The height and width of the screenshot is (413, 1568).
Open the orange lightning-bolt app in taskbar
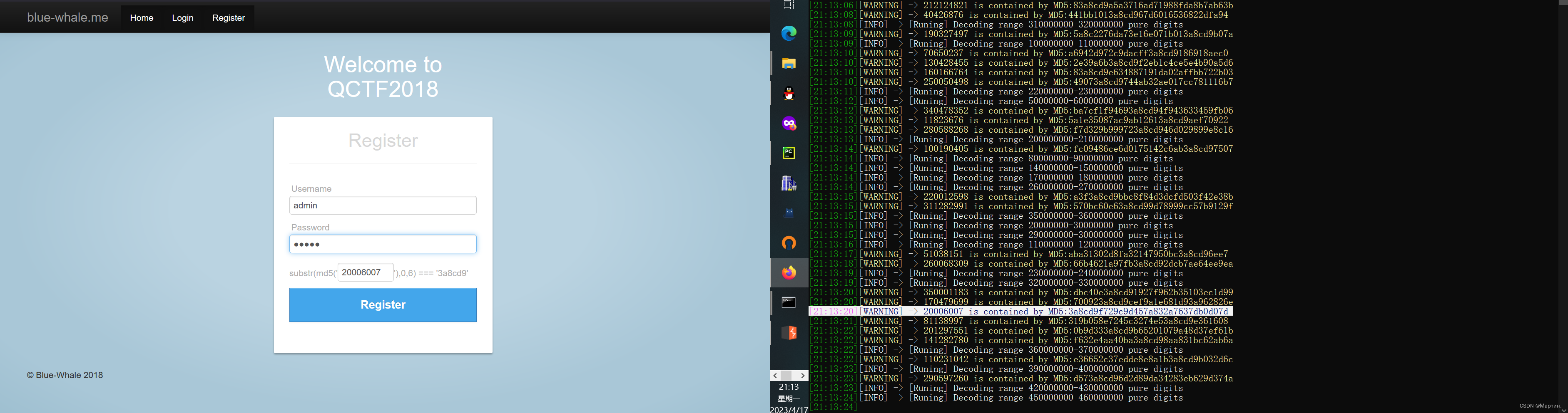pyautogui.click(x=789, y=333)
